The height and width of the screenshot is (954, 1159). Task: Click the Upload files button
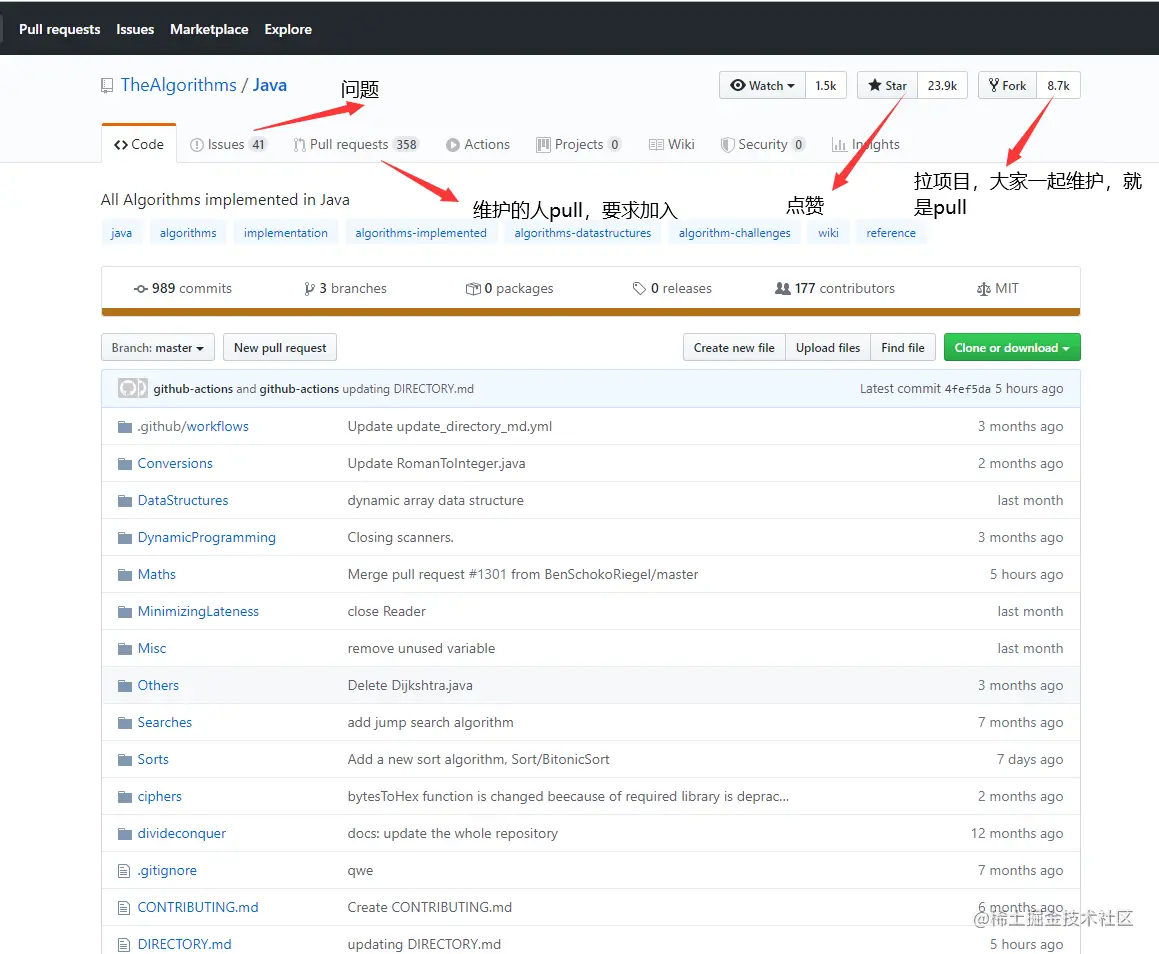pyautogui.click(x=828, y=347)
